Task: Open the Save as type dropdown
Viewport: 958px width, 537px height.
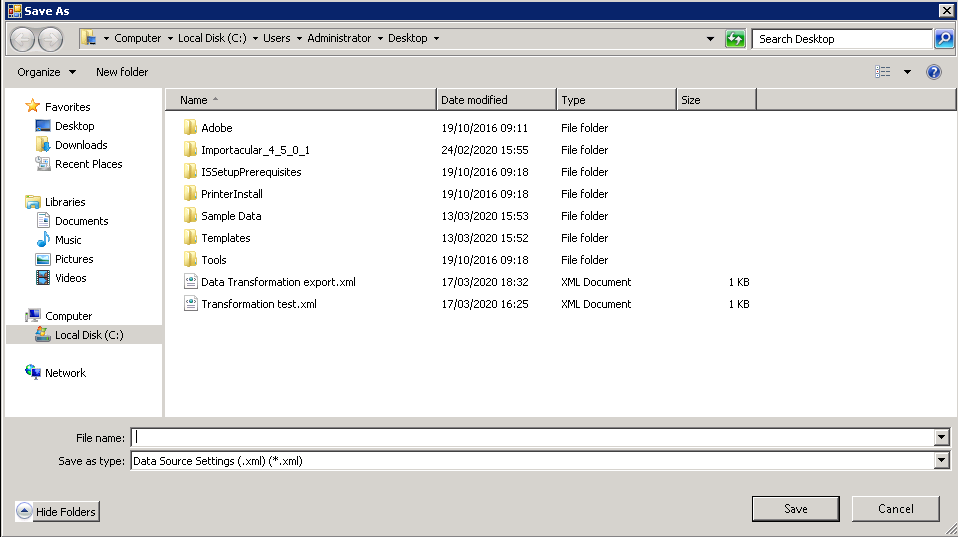Action: (x=941, y=461)
